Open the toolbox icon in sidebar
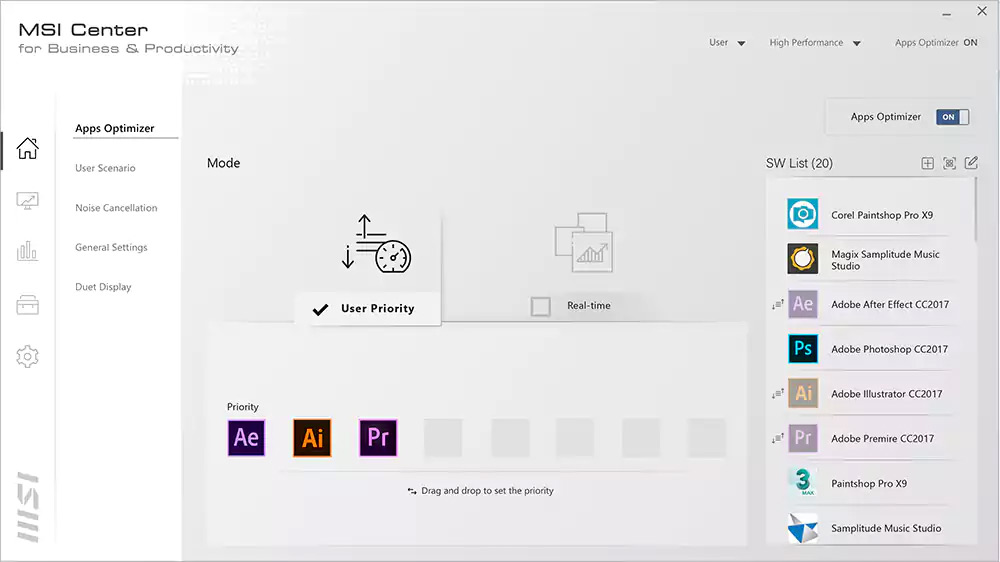 click(x=28, y=305)
